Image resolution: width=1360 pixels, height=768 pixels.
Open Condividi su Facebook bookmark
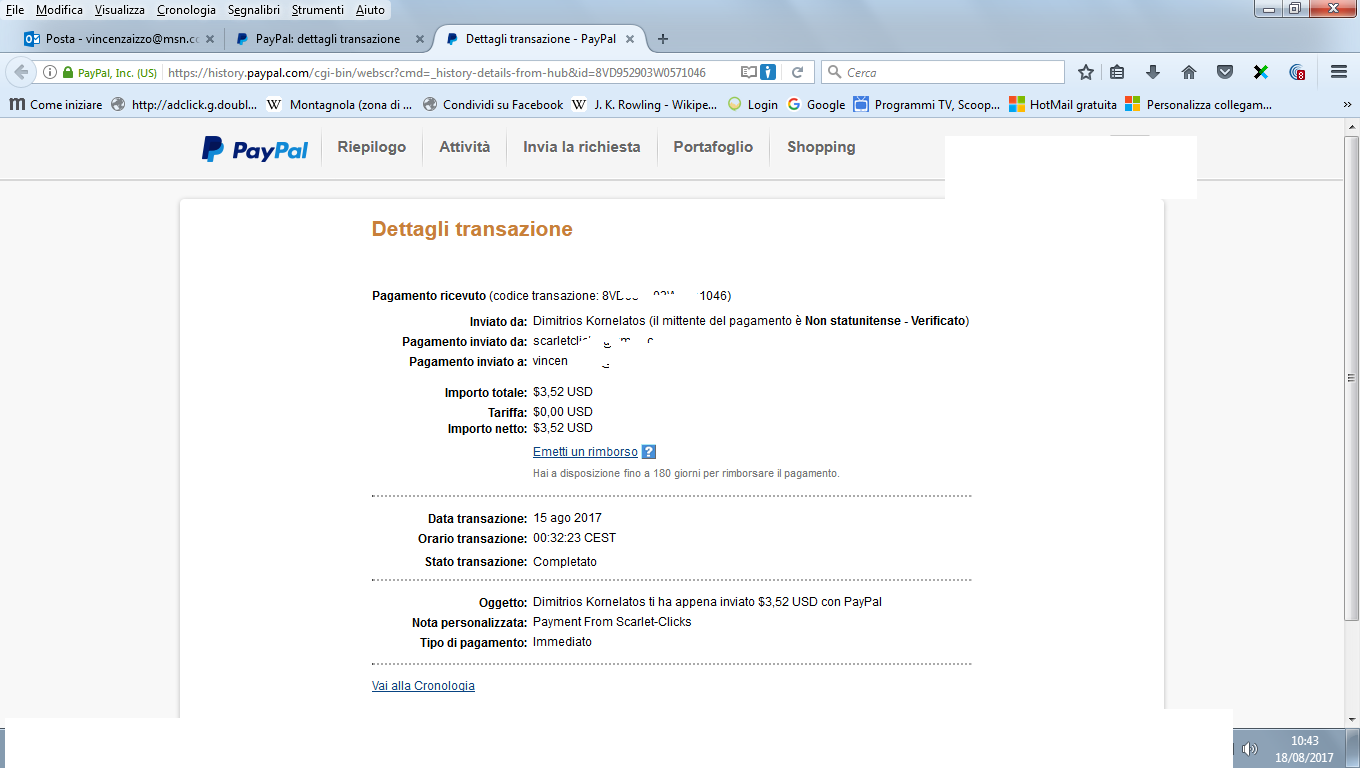point(493,104)
